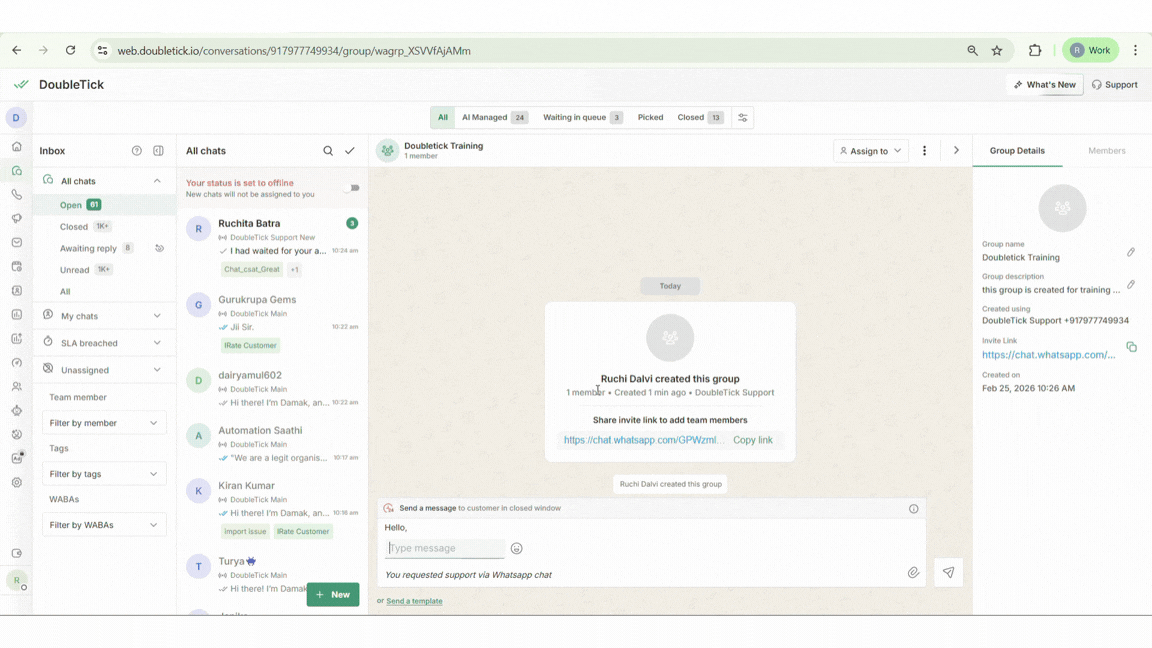Image resolution: width=1152 pixels, height=648 pixels.
Task: Open the Filter by tags dropdown
Action: 103,474
